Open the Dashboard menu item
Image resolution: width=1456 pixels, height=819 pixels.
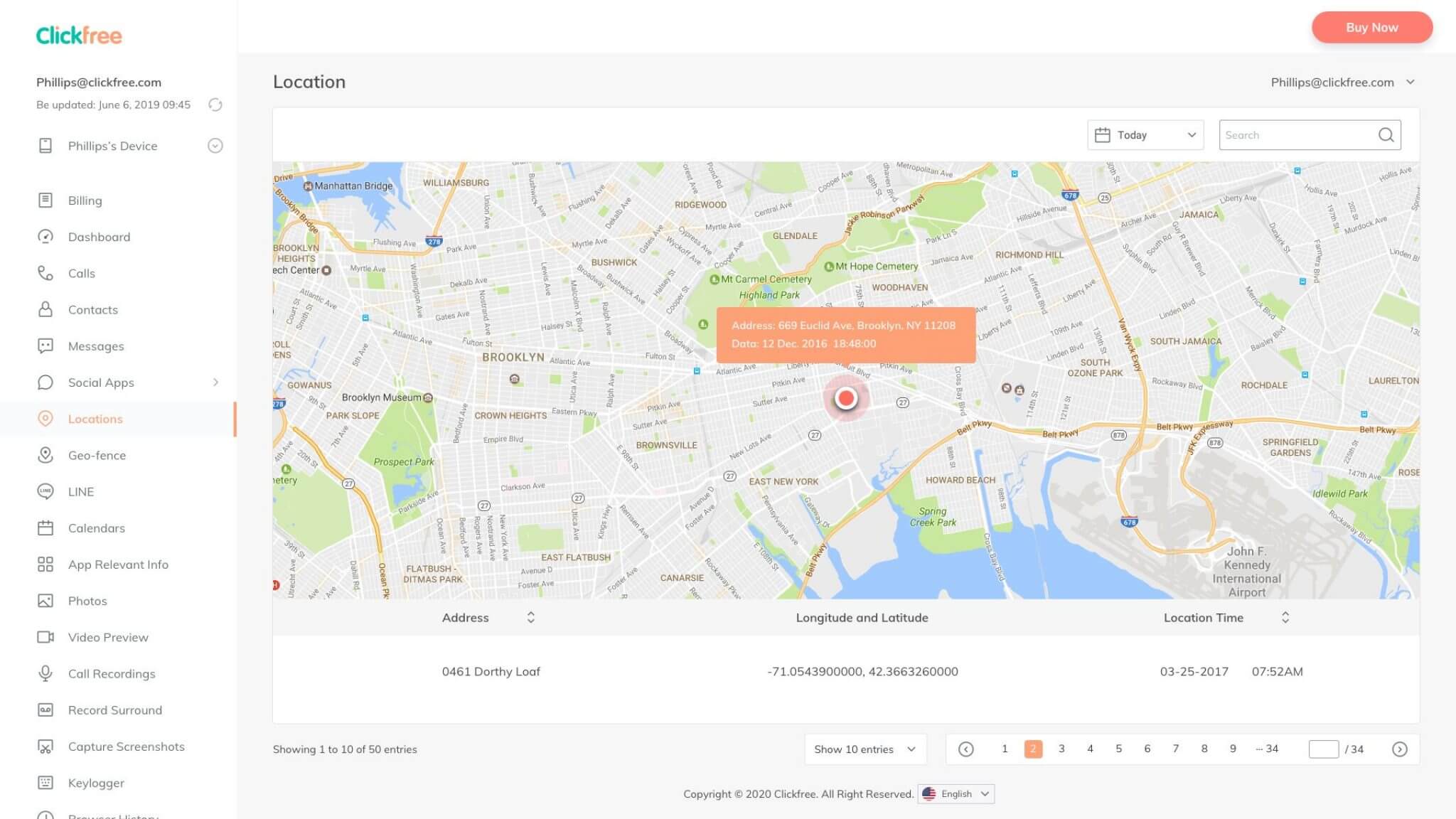click(x=99, y=237)
